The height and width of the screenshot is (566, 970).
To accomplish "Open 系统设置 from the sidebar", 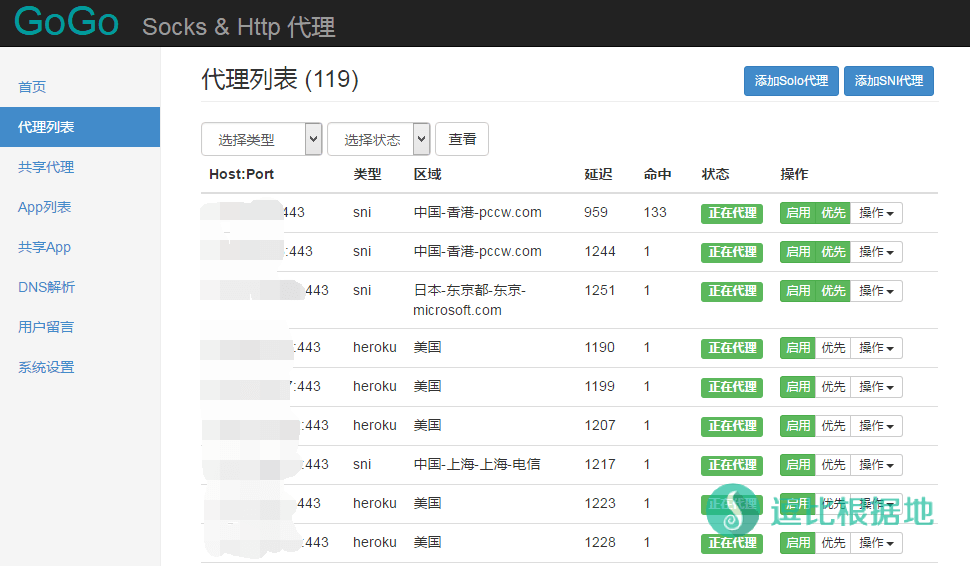I will click(46, 367).
